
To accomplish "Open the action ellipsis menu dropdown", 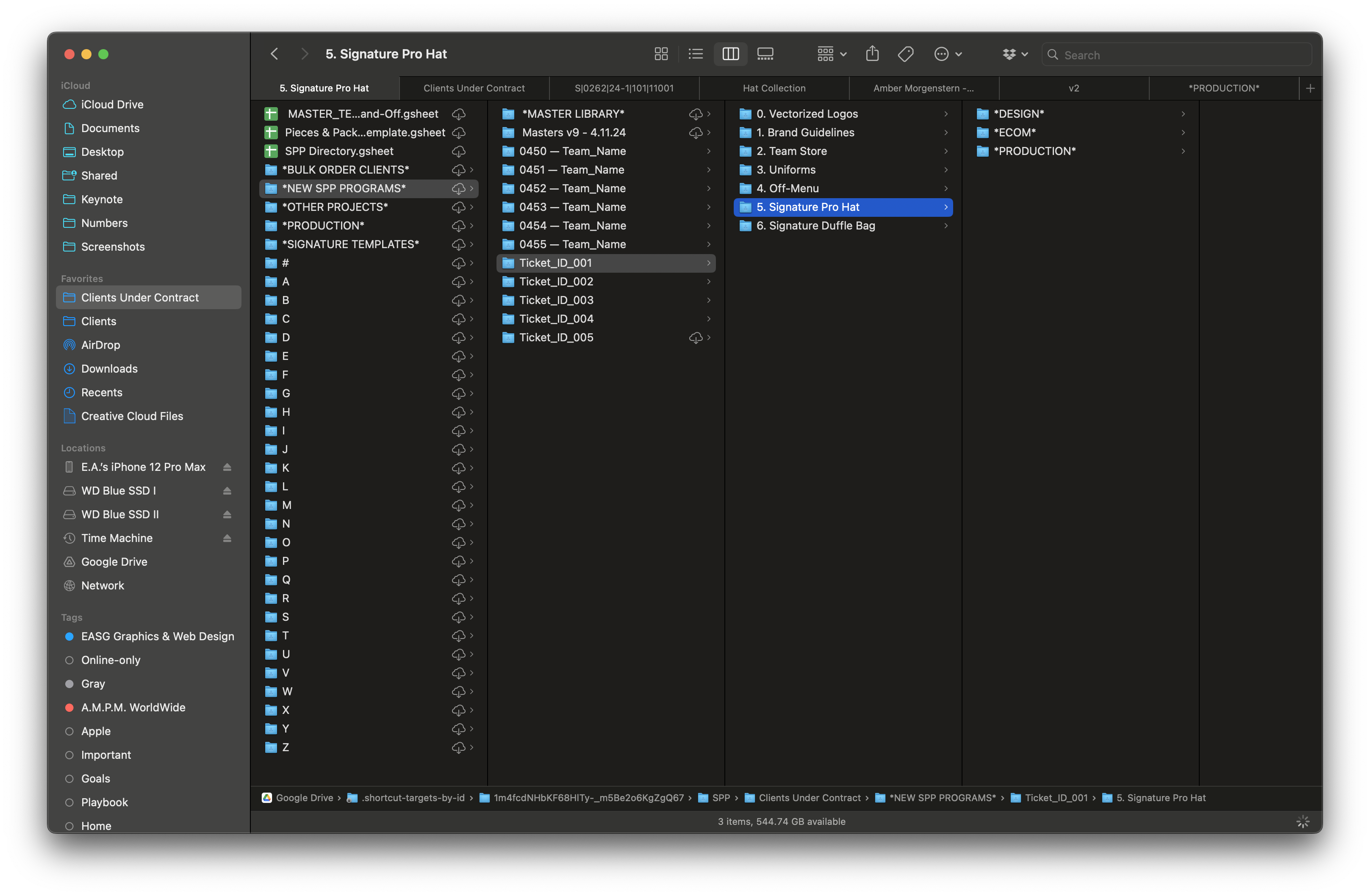I will [948, 54].
